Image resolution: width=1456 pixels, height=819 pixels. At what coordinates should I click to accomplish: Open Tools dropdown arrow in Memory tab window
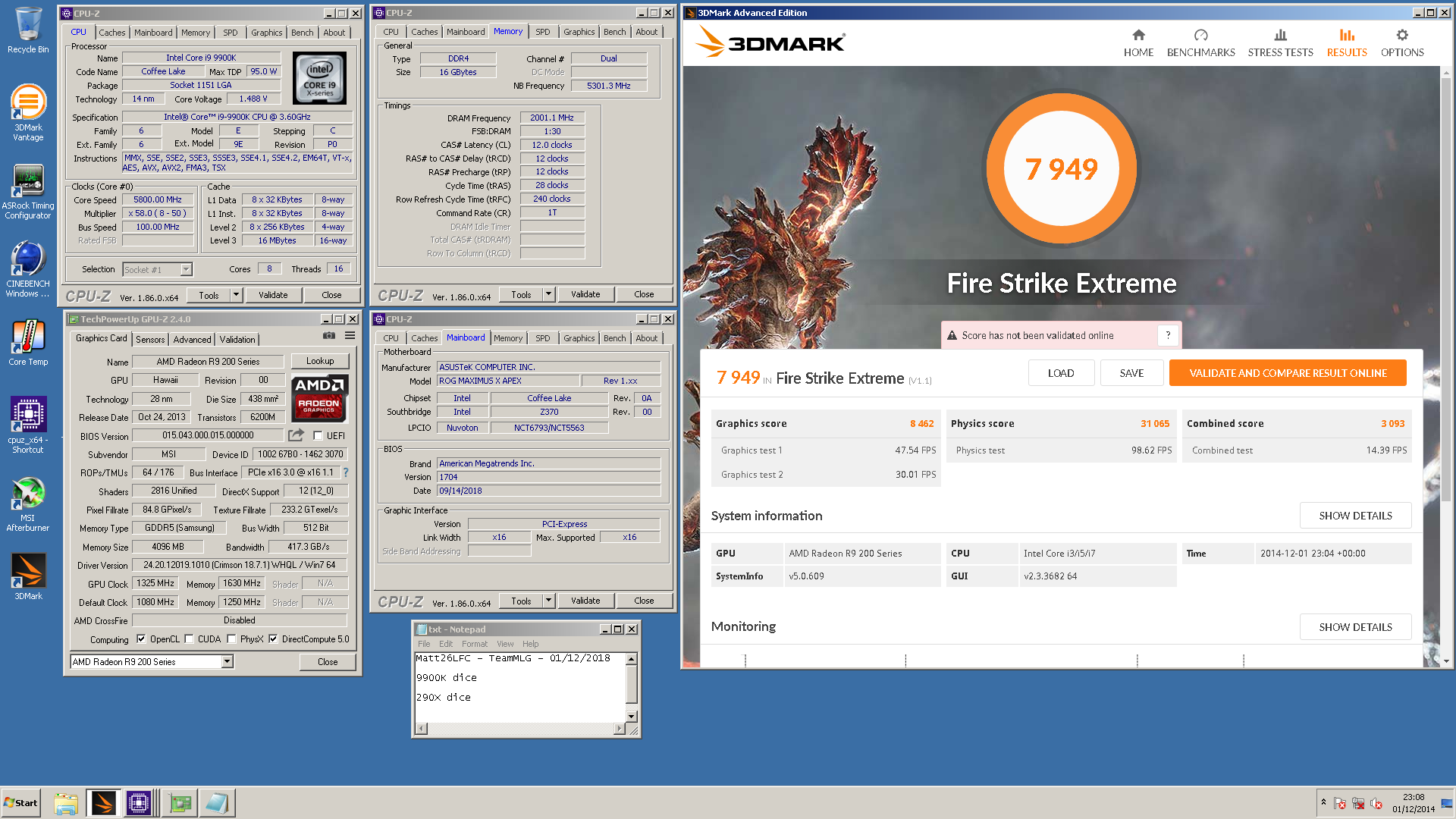pos(548,294)
